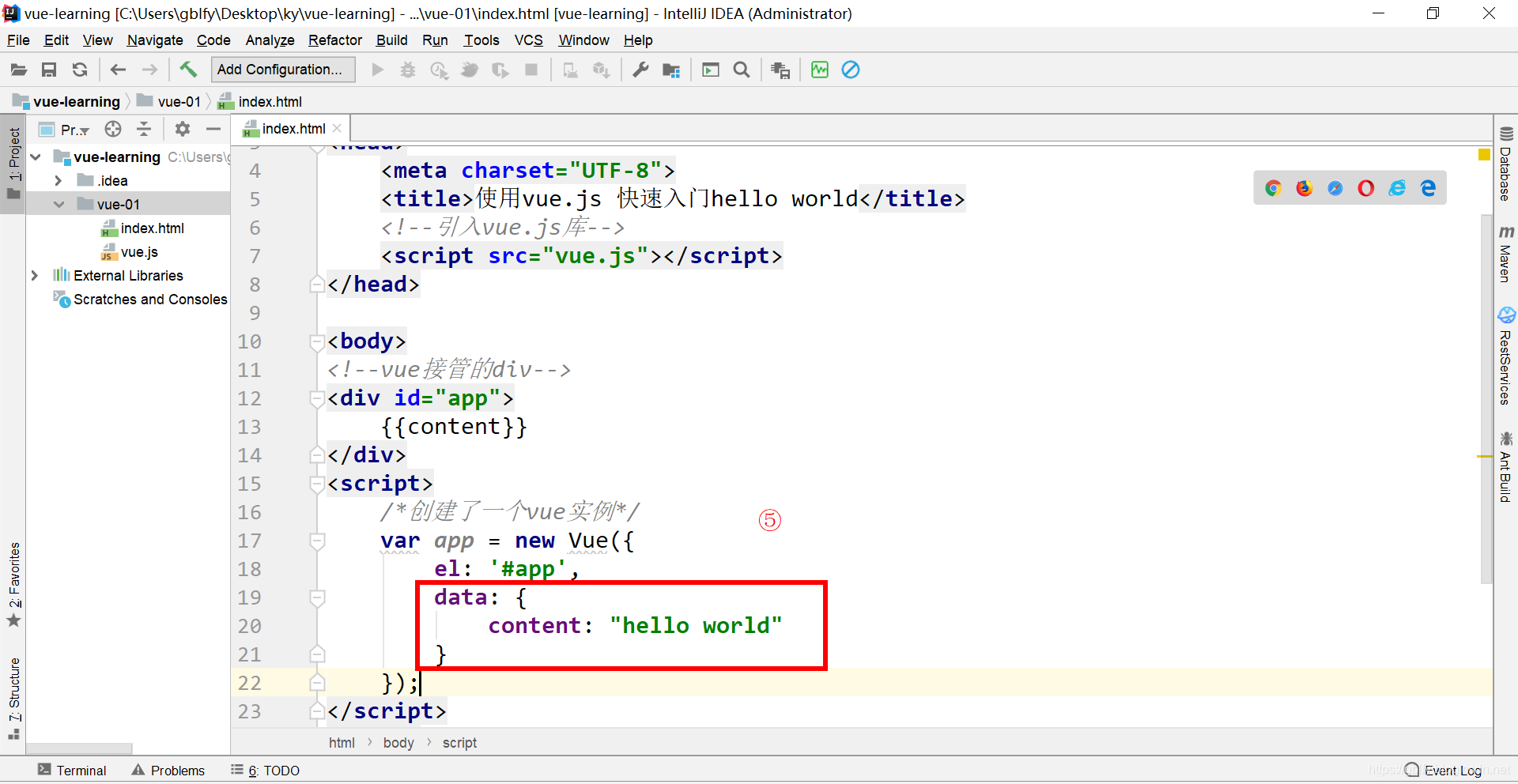Click the Open folder toolbar icon

pos(18,70)
